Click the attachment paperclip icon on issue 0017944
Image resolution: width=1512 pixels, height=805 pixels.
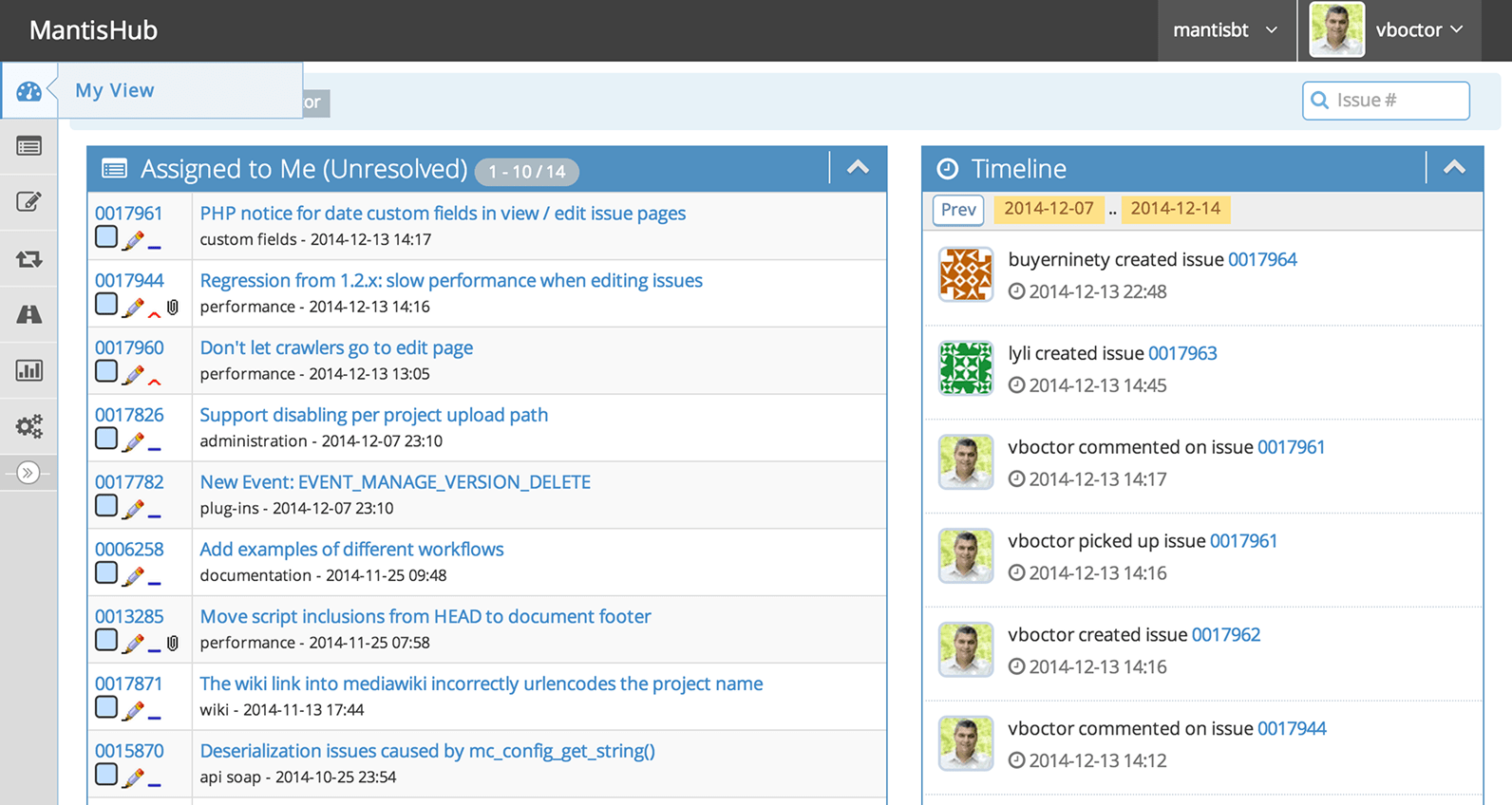point(173,308)
